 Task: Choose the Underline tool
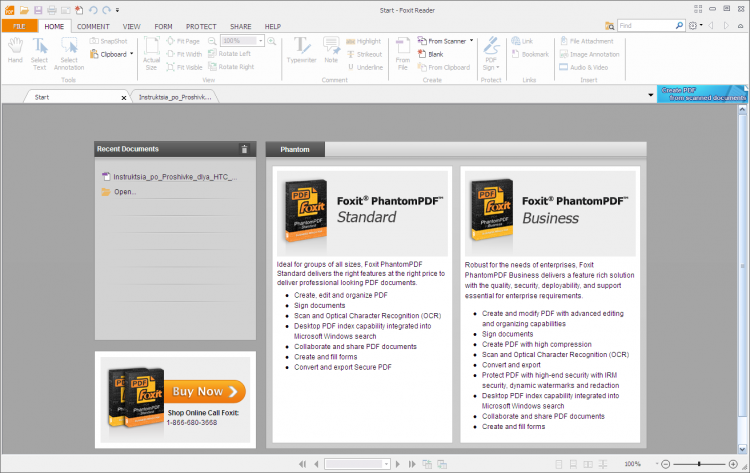tap(365, 67)
